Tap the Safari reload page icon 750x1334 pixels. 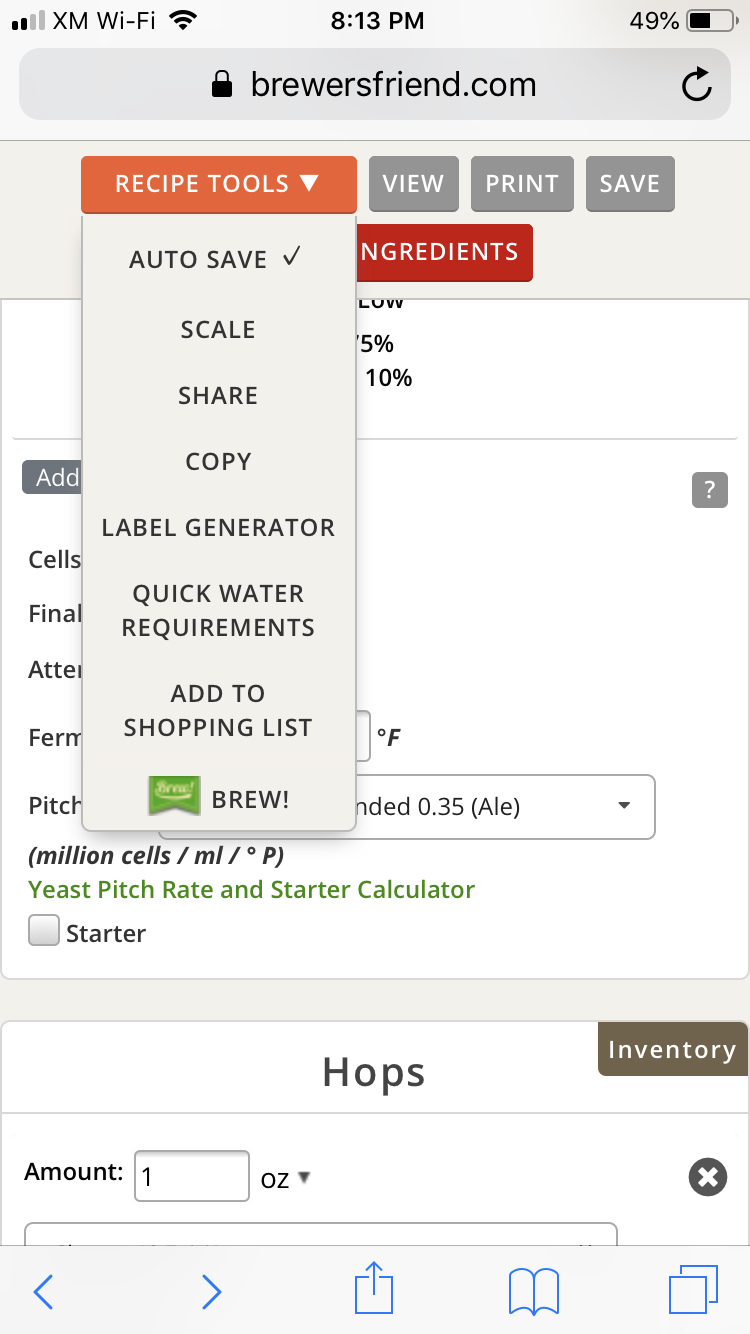(x=696, y=86)
